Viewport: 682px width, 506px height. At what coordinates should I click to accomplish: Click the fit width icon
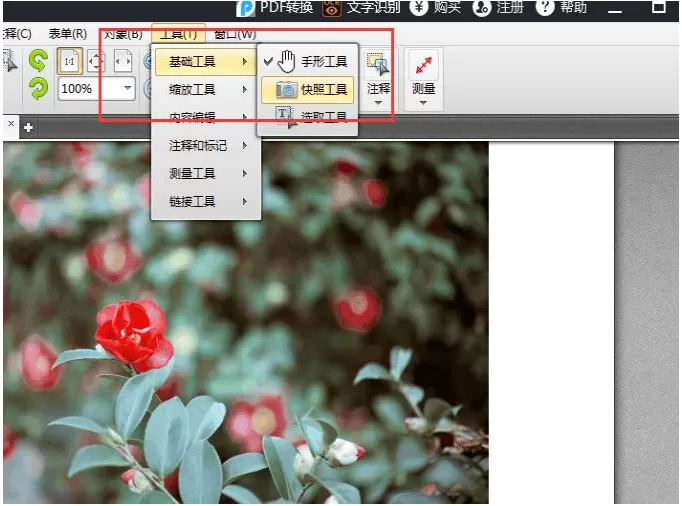123,61
